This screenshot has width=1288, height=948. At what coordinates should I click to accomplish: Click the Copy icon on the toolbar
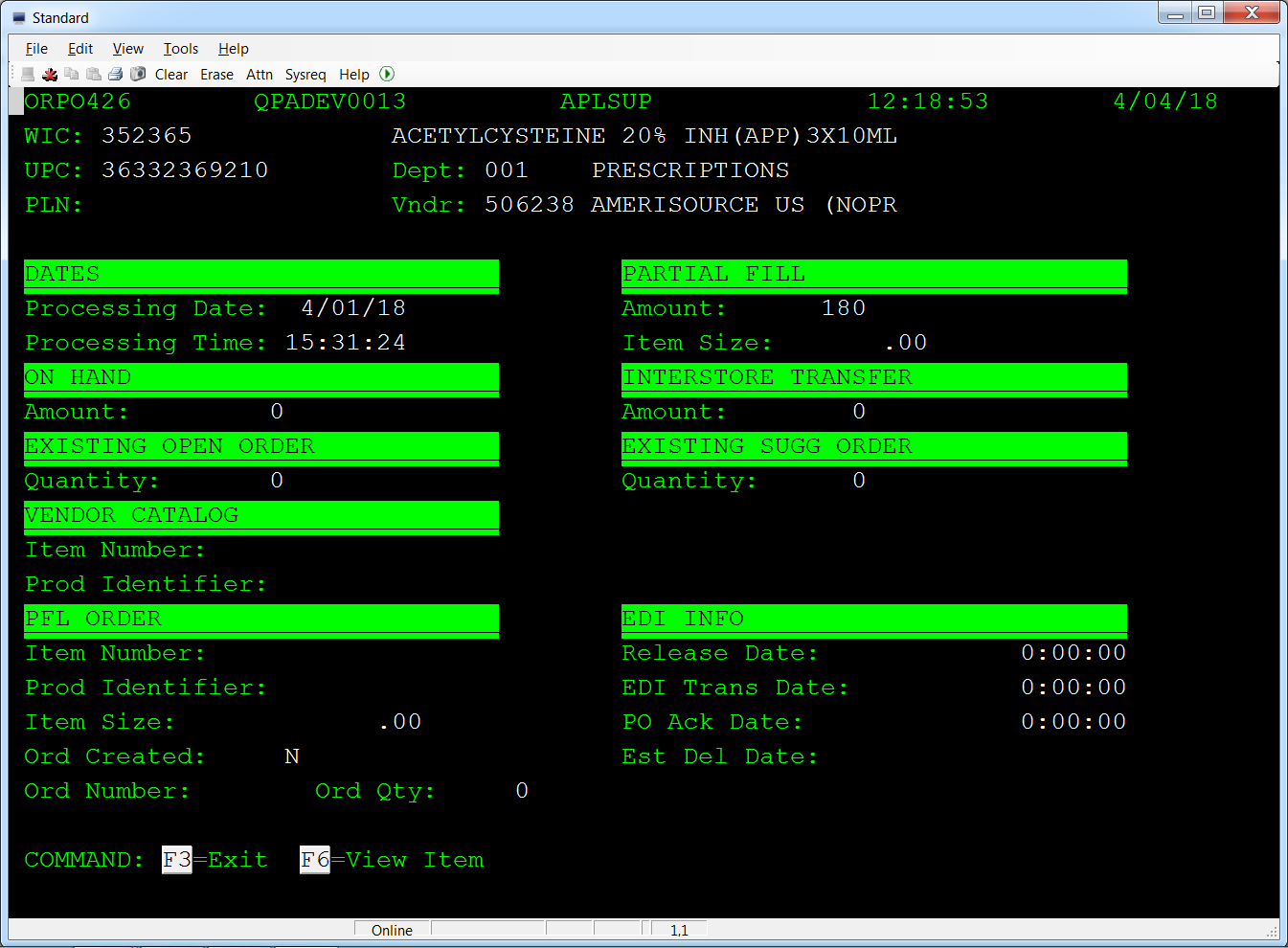click(71, 74)
